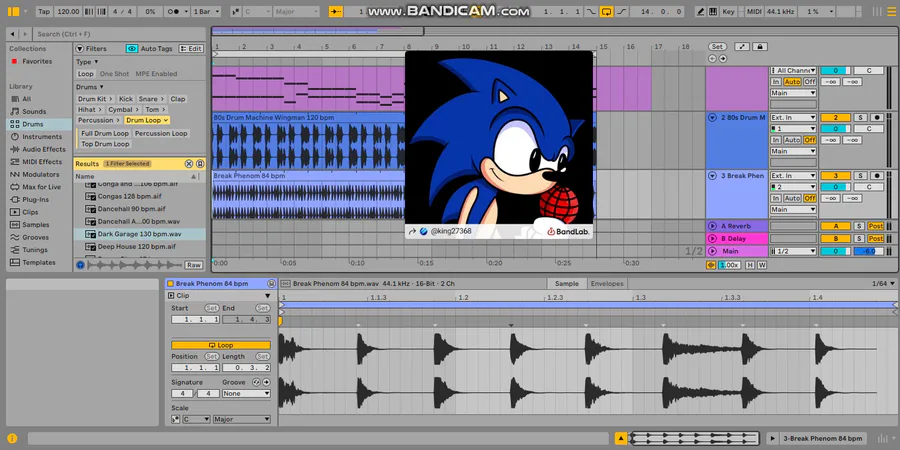Enable the Follow playback arrow button
Screen dimensions: 900x450
point(336,11)
